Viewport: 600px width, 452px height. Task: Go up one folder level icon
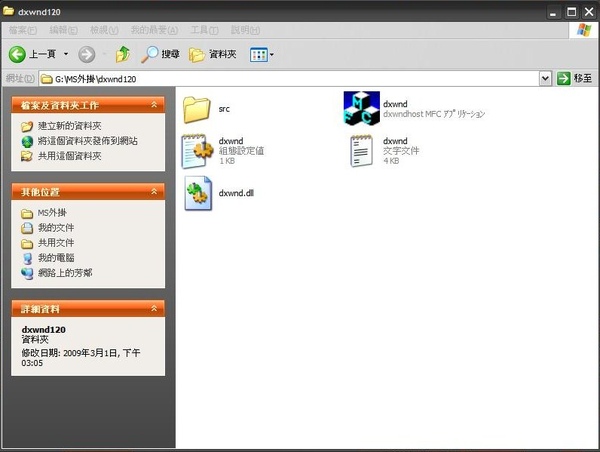123,54
